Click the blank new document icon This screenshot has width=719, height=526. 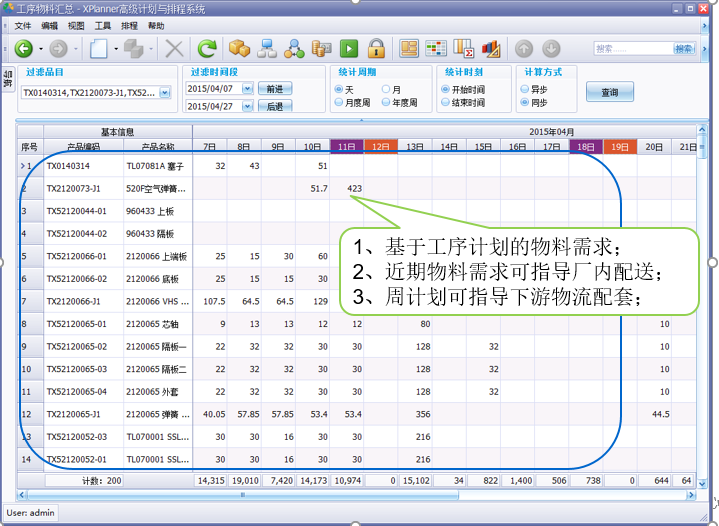click(99, 48)
